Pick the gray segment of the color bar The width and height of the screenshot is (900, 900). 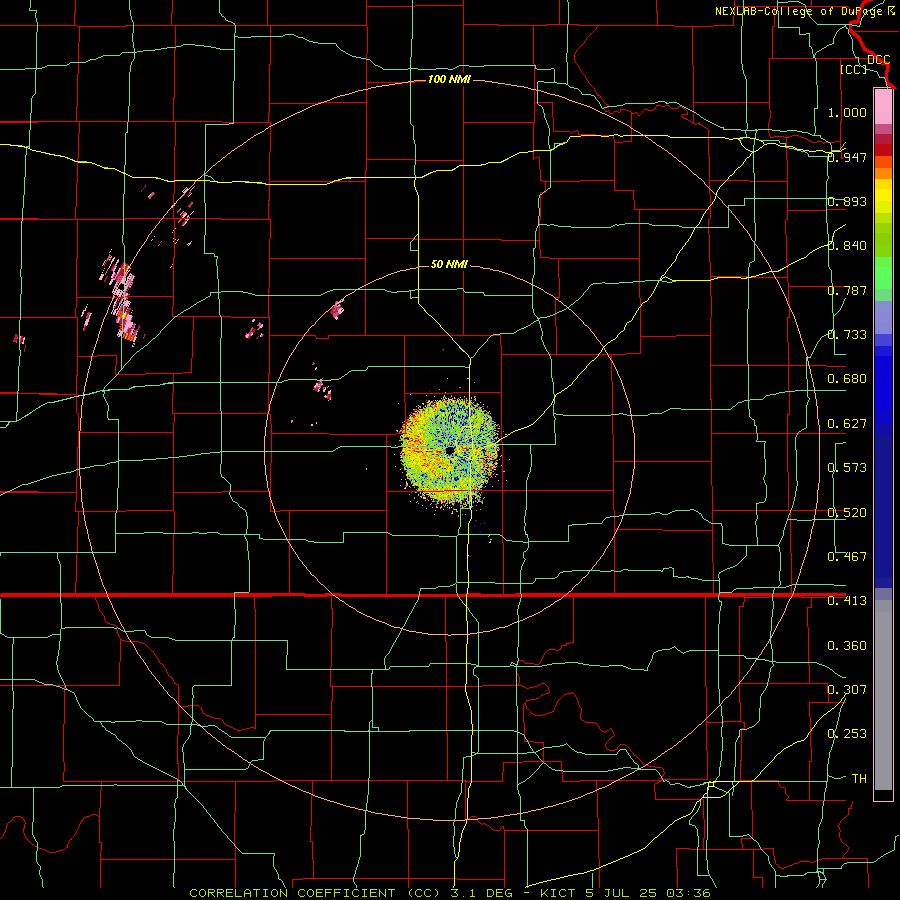883,695
